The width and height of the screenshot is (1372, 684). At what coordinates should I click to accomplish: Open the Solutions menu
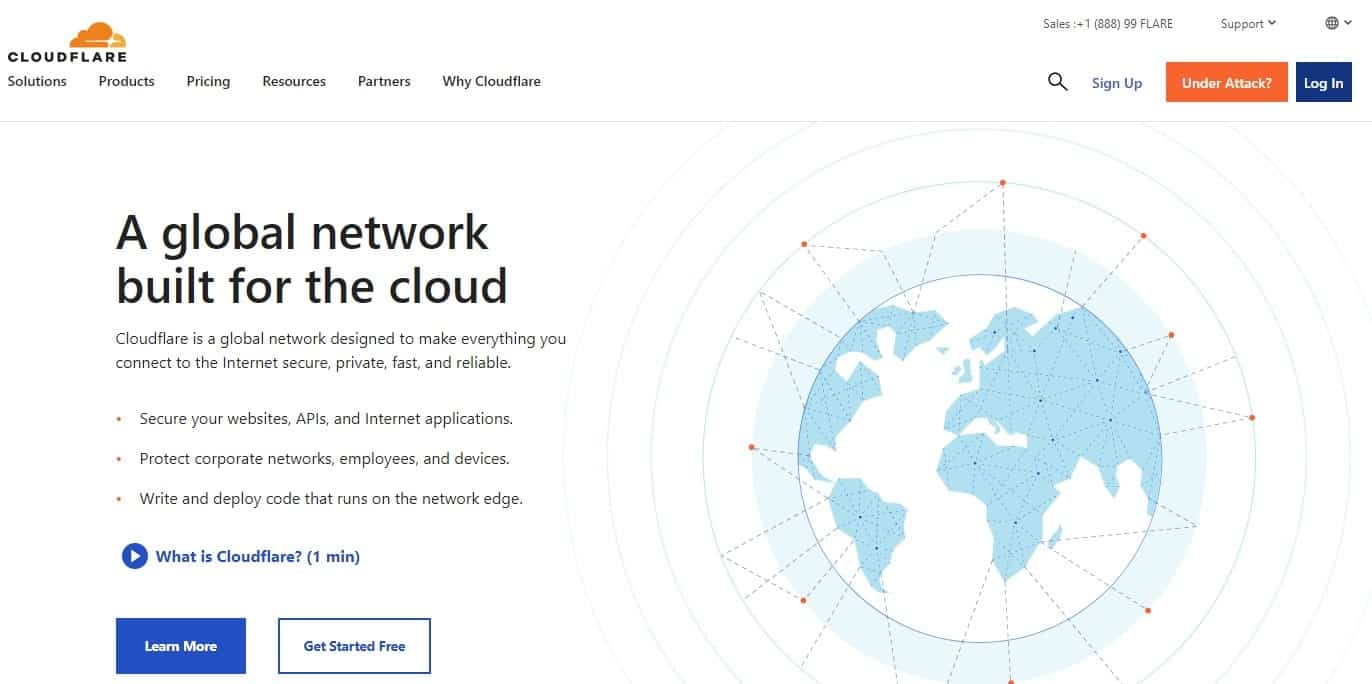tap(37, 81)
